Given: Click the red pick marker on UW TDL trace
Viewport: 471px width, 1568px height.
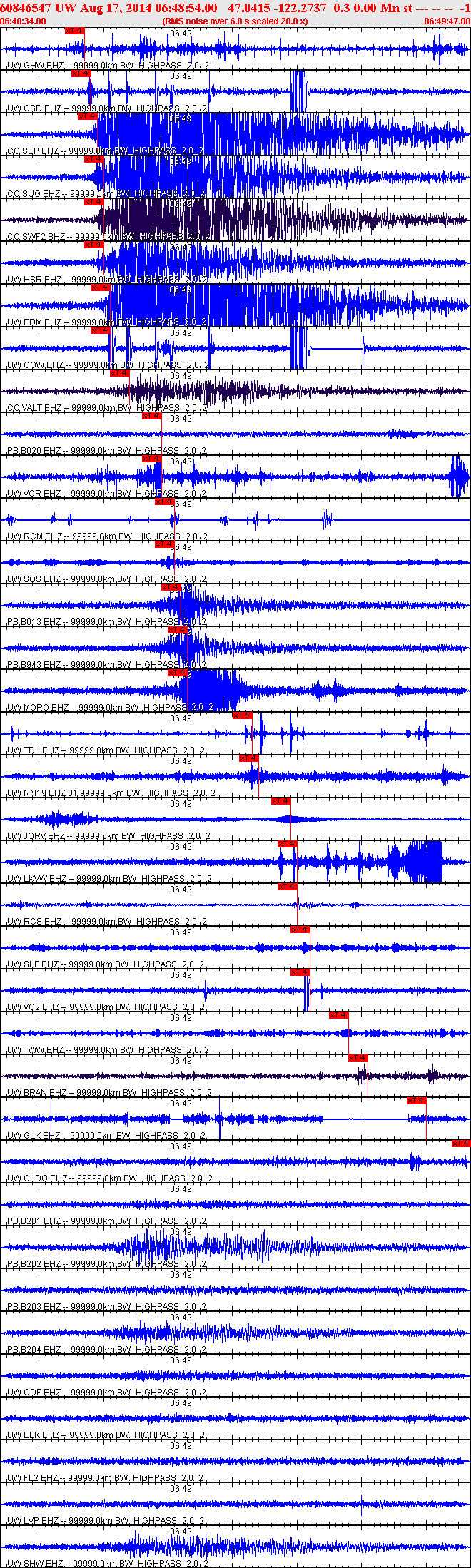Looking at the screenshot, I should (242, 716).
